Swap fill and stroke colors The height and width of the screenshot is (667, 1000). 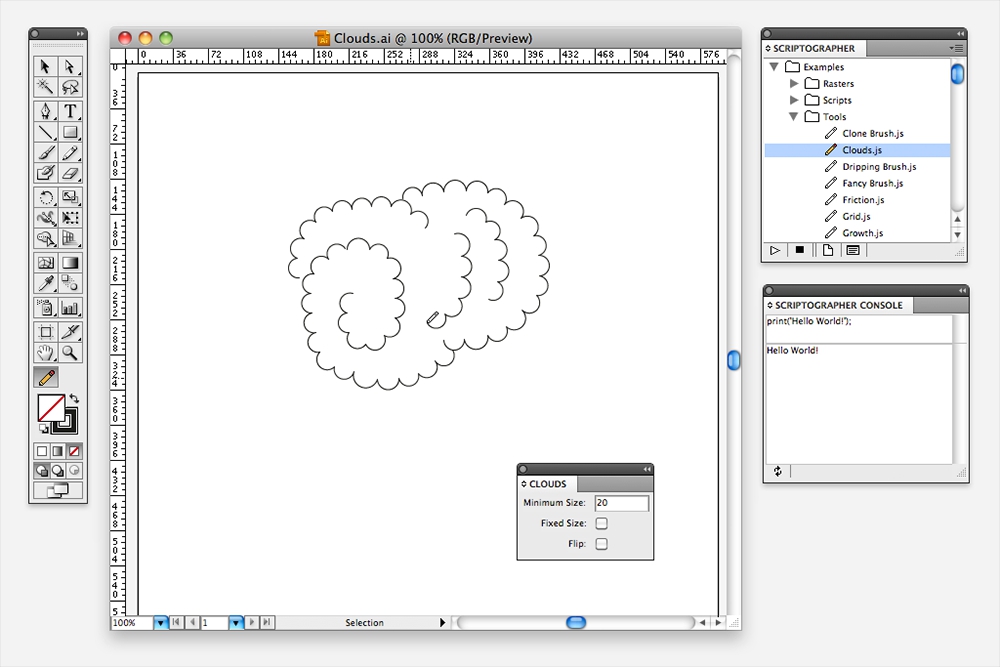point(74,399)
